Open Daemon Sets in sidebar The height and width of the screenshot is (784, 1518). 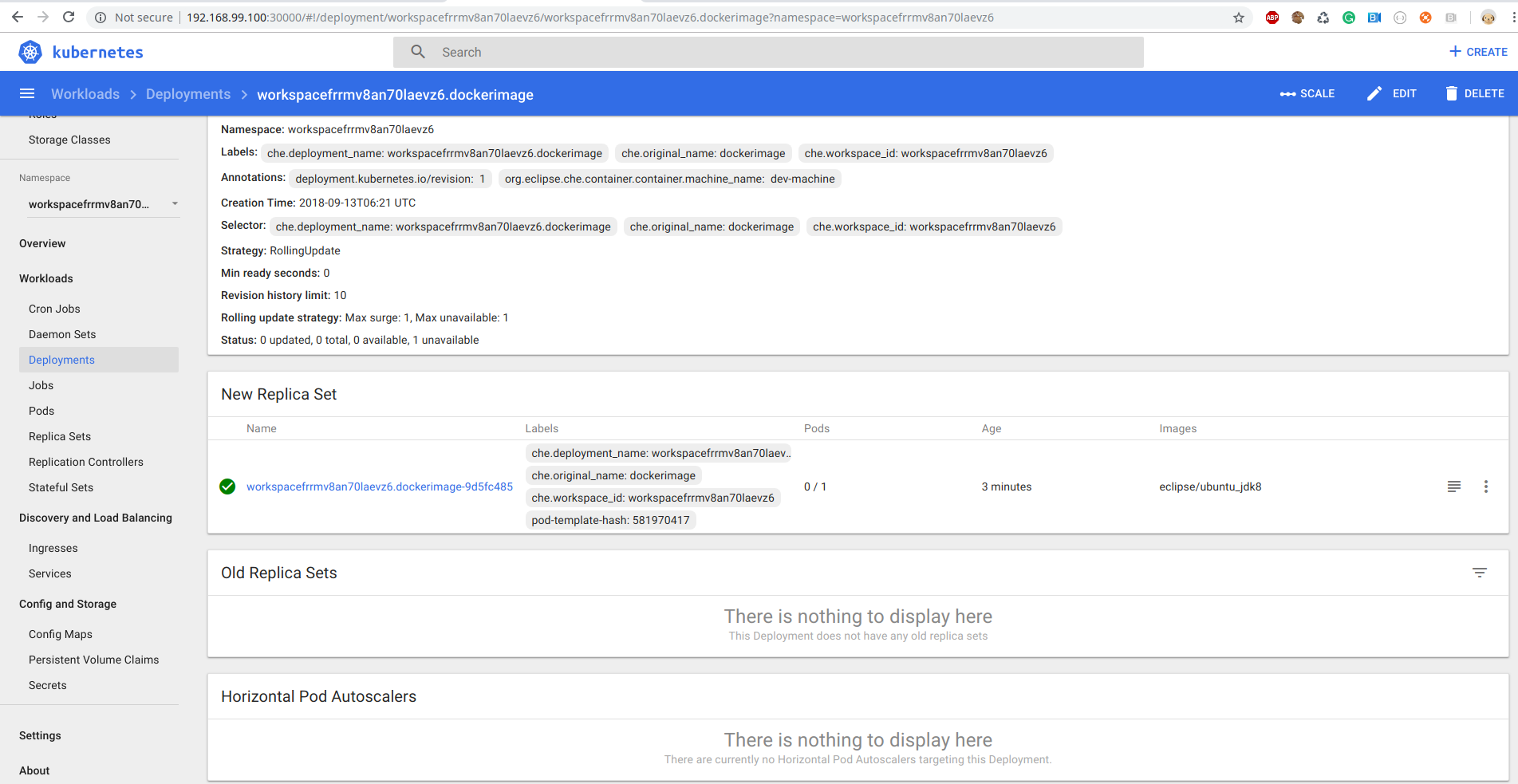coord(62,334)
